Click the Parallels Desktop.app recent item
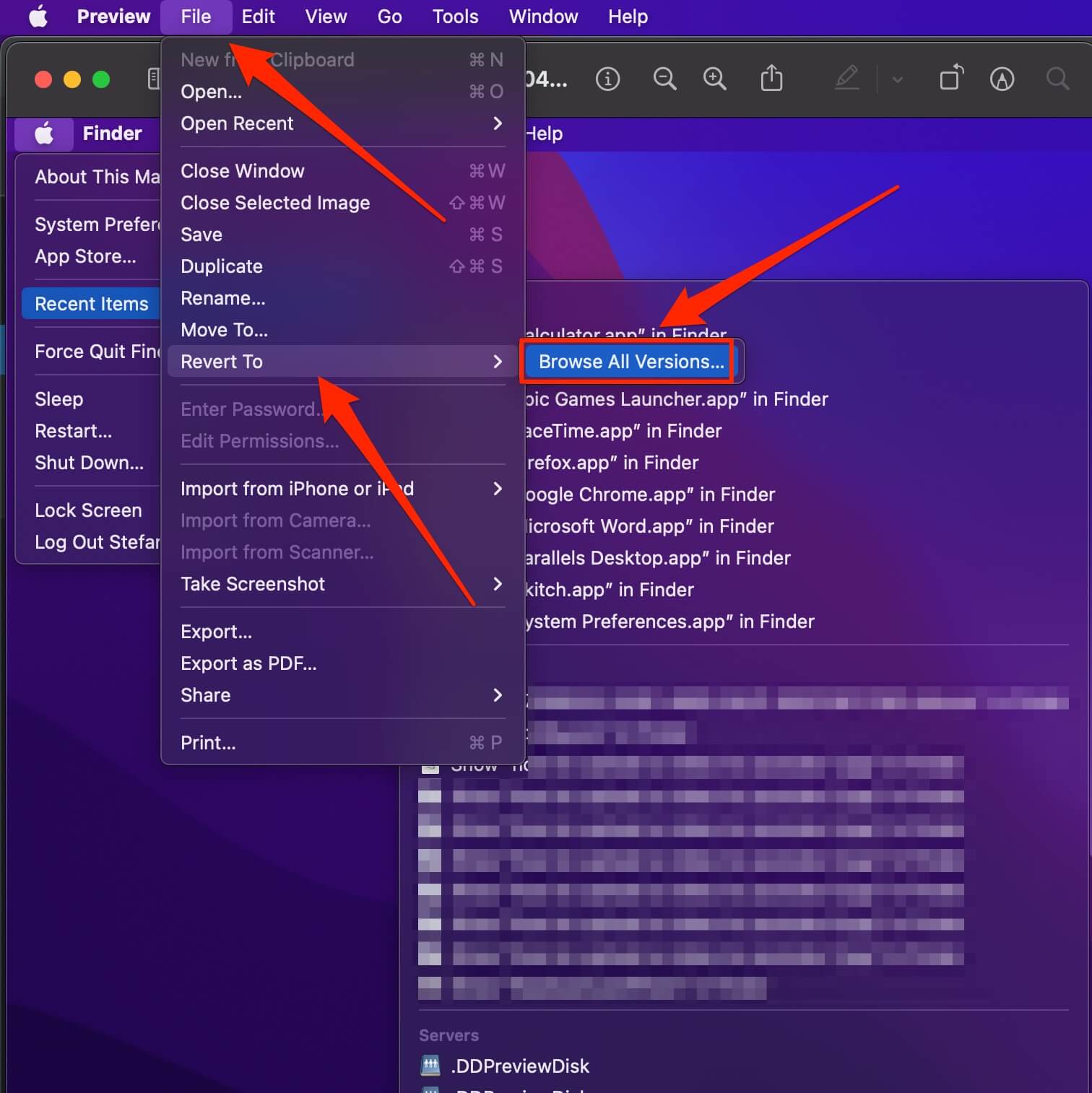Viewport: 1092px width, 1093px height. [657, 558]
